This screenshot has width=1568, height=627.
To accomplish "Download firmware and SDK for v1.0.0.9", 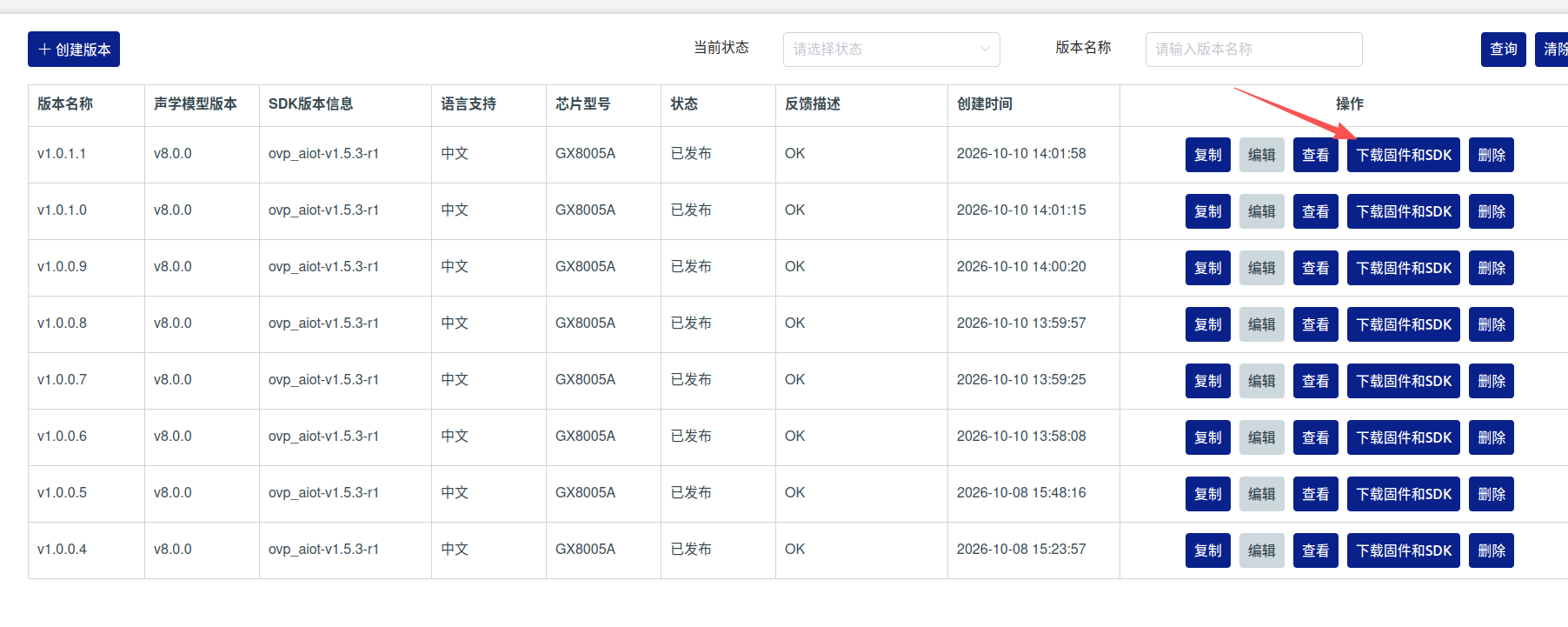I will click(1403, 268).
